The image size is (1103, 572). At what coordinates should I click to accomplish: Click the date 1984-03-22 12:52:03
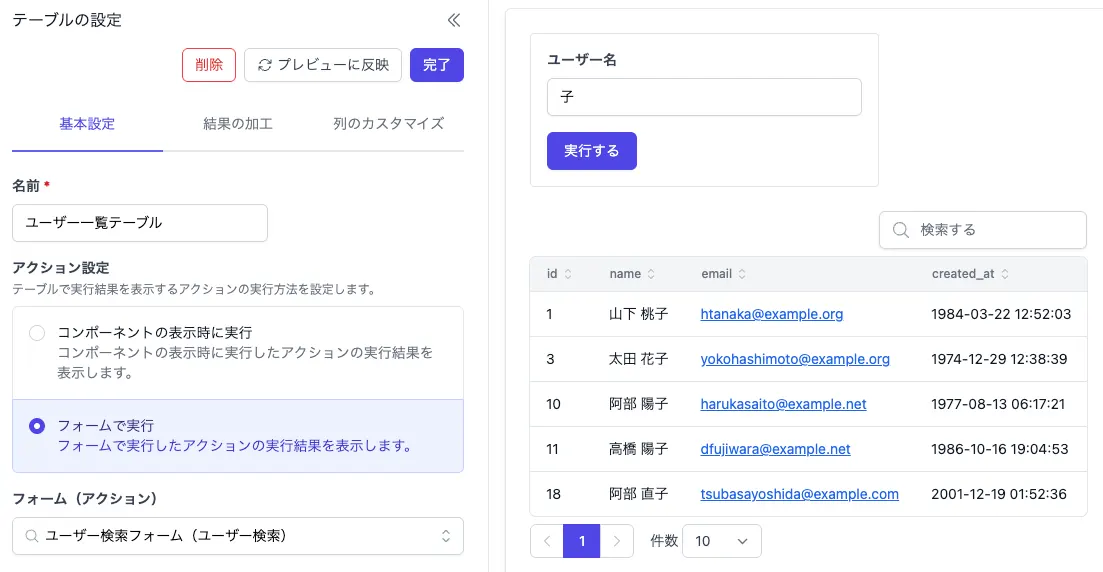[1001, 314]
